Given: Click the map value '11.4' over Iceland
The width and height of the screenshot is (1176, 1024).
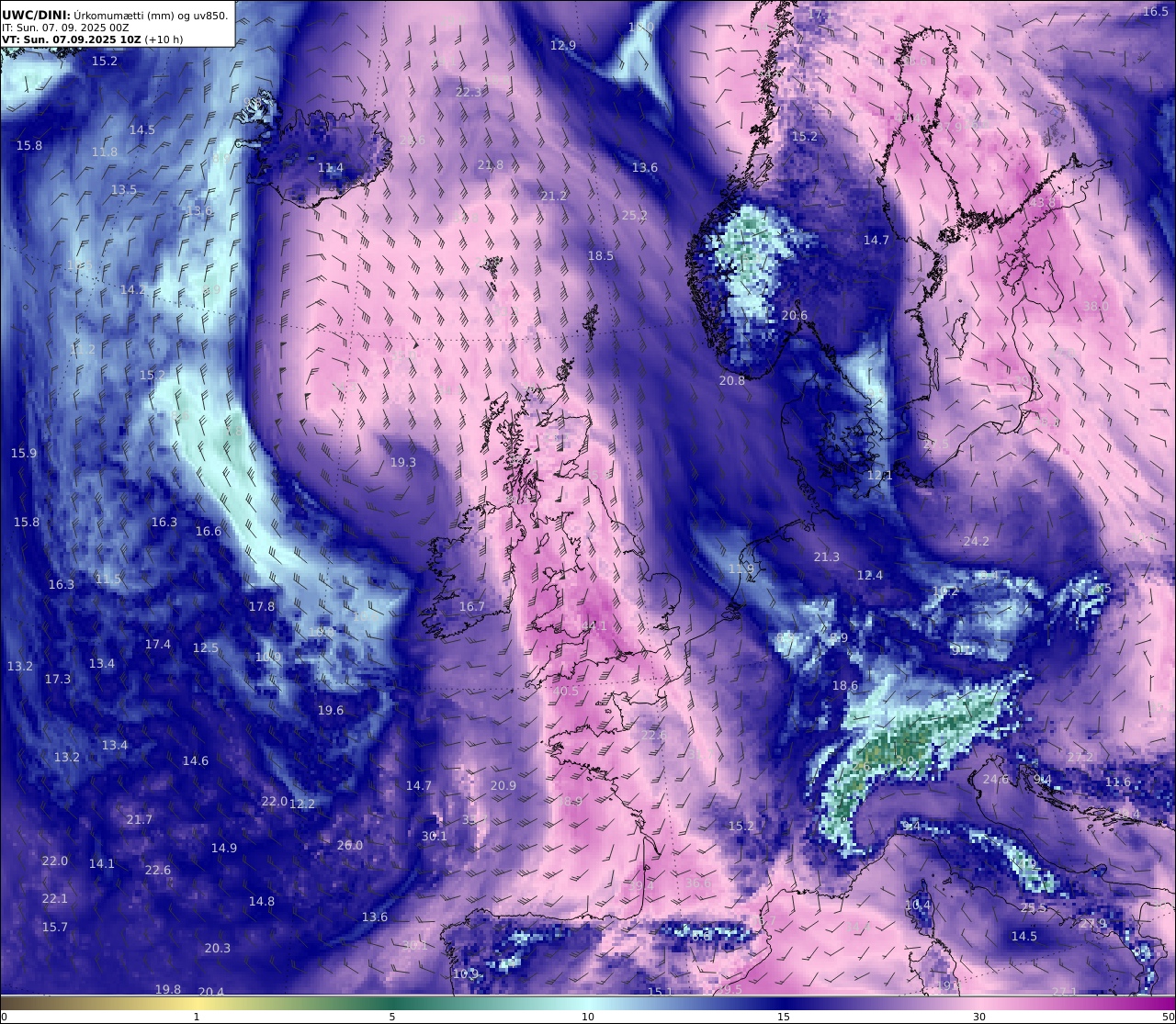Looking at the screenshot, I should coord(331,168).
